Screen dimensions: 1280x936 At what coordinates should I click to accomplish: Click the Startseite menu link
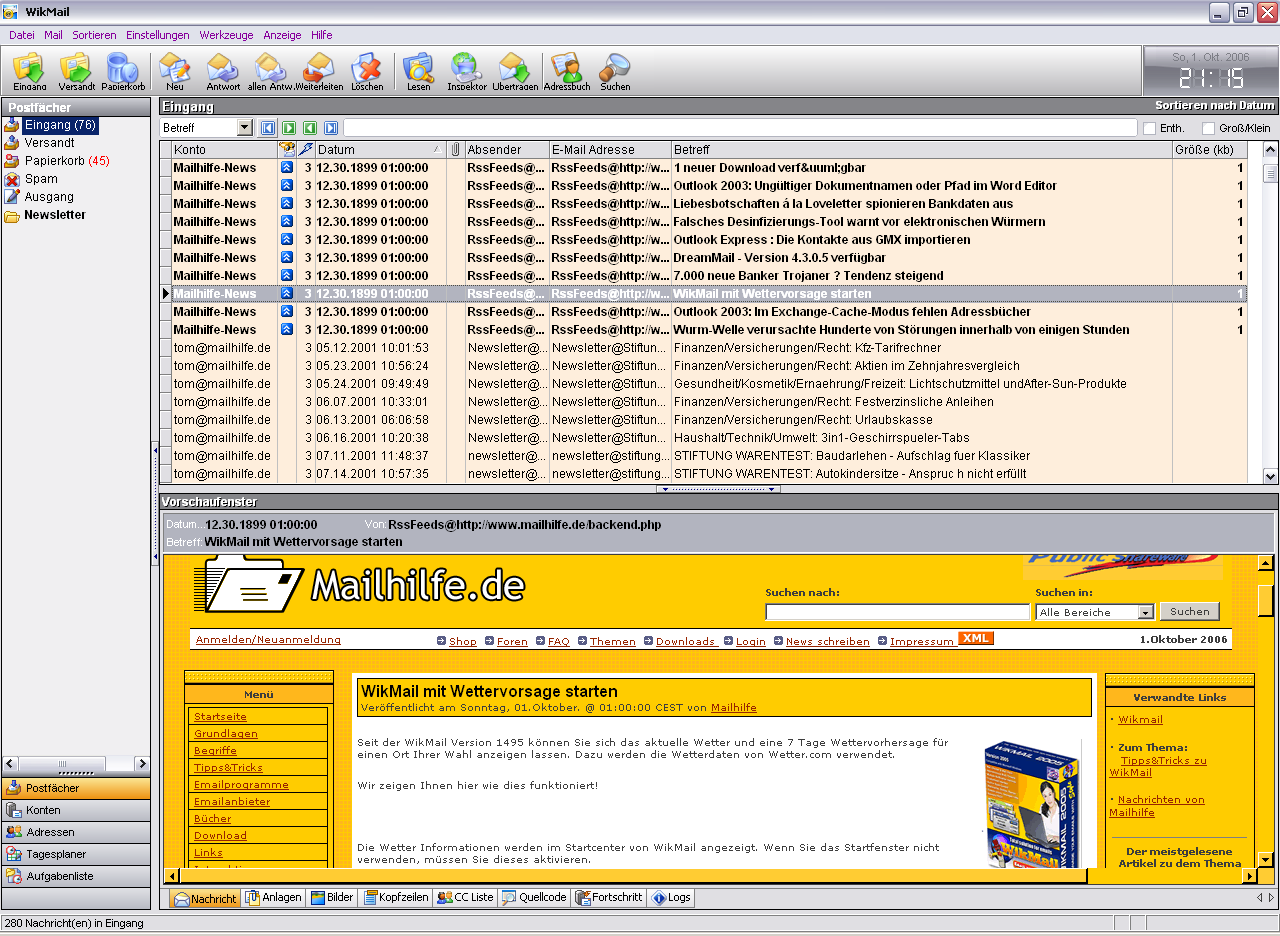220,716
